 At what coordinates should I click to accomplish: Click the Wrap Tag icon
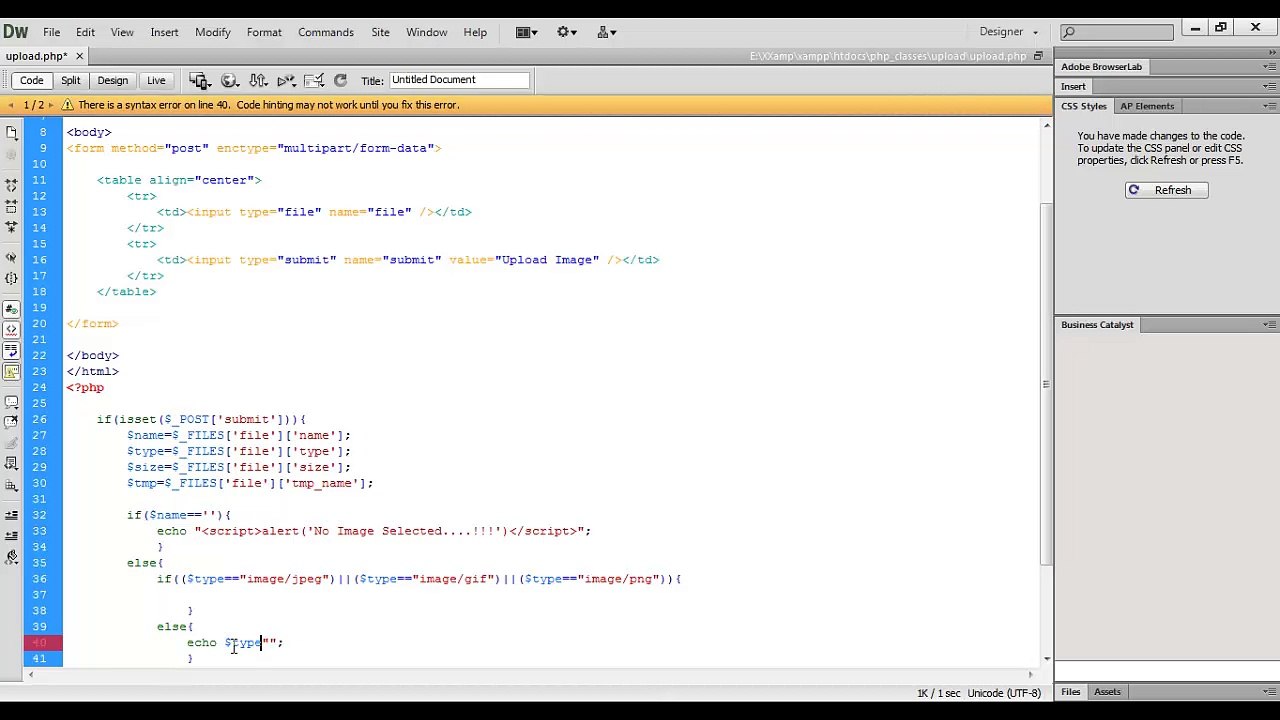click(12, 444)
